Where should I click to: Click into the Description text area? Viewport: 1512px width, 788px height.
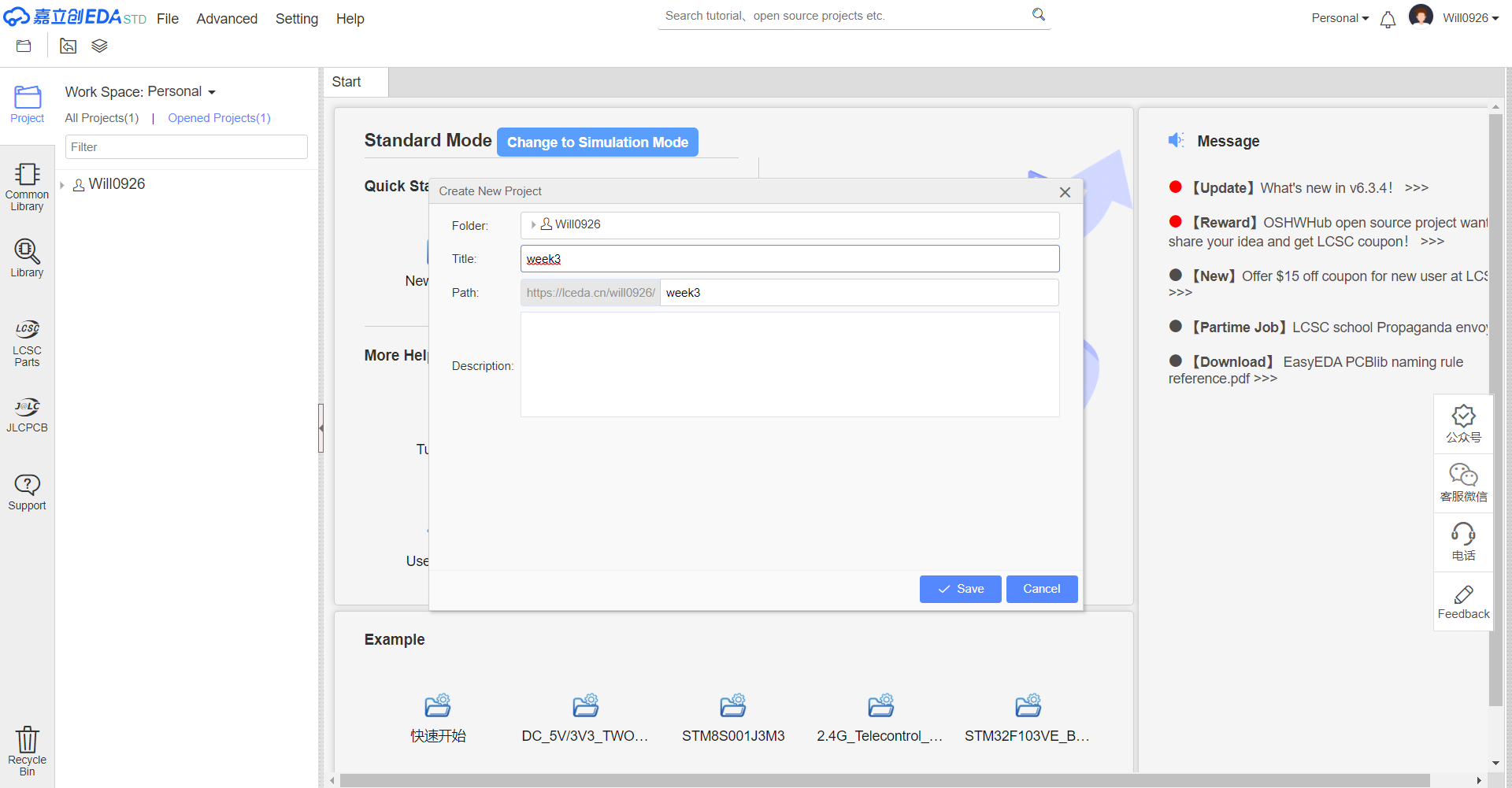tap(789, 364)
